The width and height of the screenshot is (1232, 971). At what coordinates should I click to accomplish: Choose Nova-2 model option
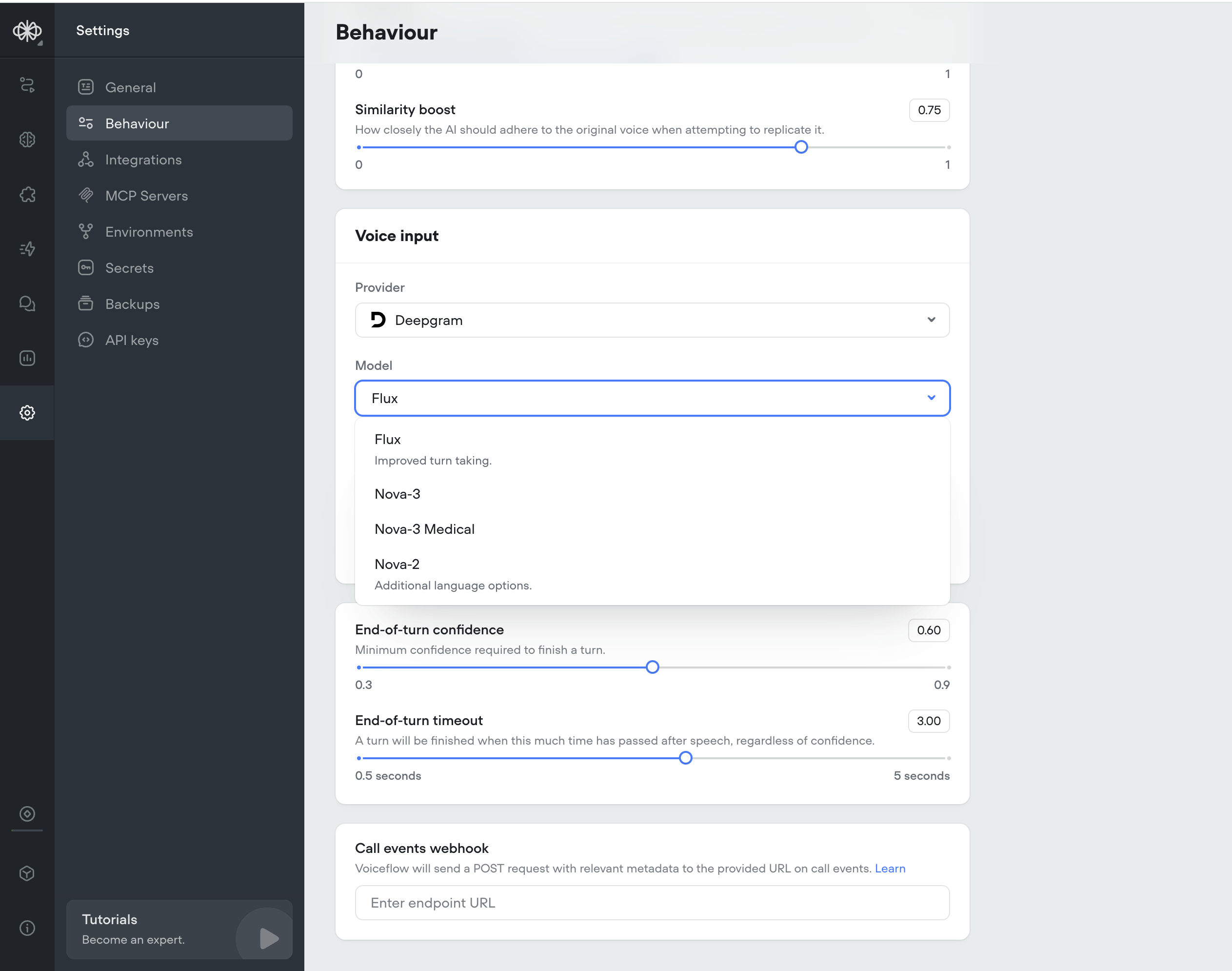coord(397,565)
